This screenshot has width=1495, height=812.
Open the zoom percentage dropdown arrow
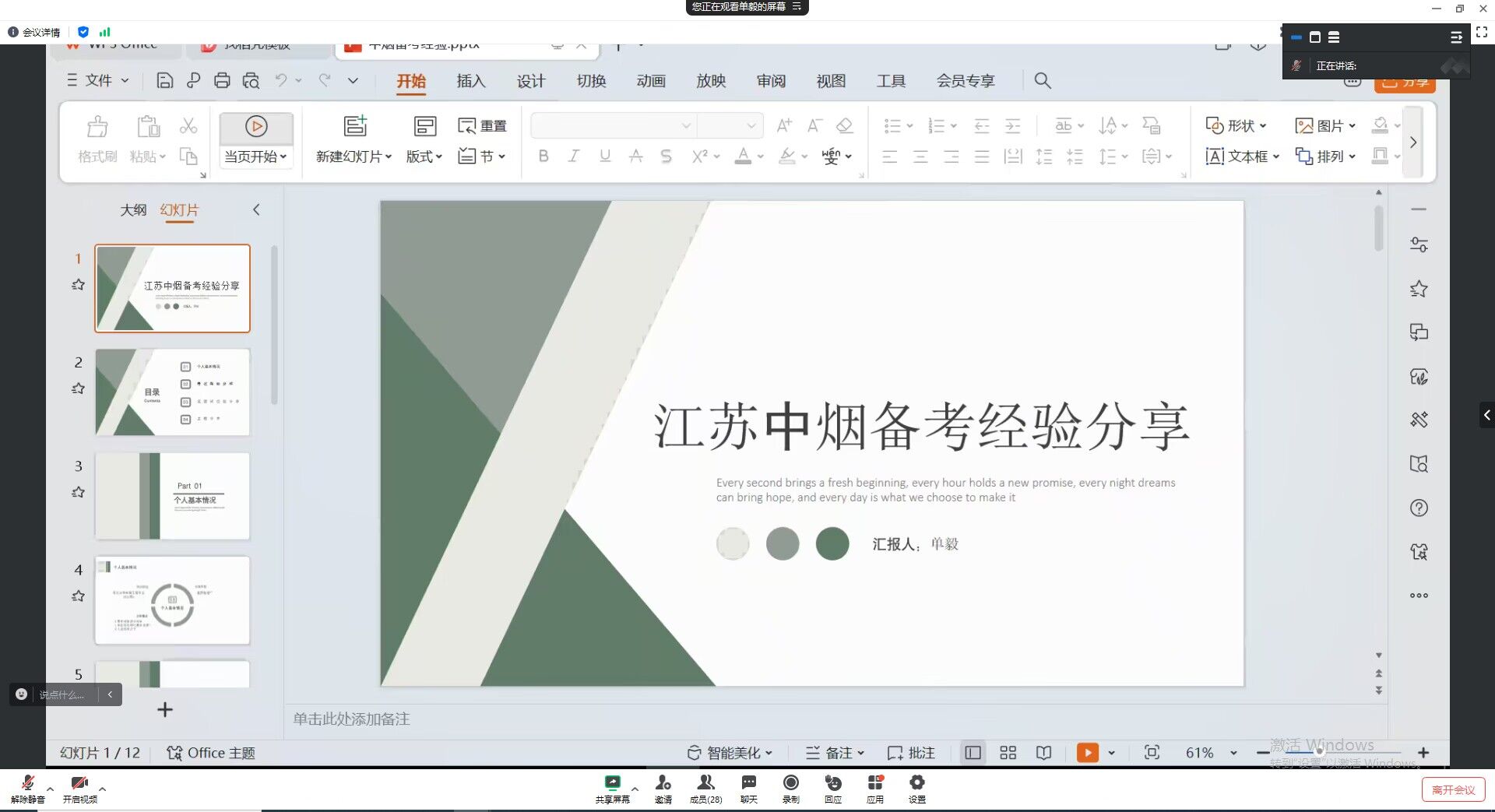tap(1233, 753)
